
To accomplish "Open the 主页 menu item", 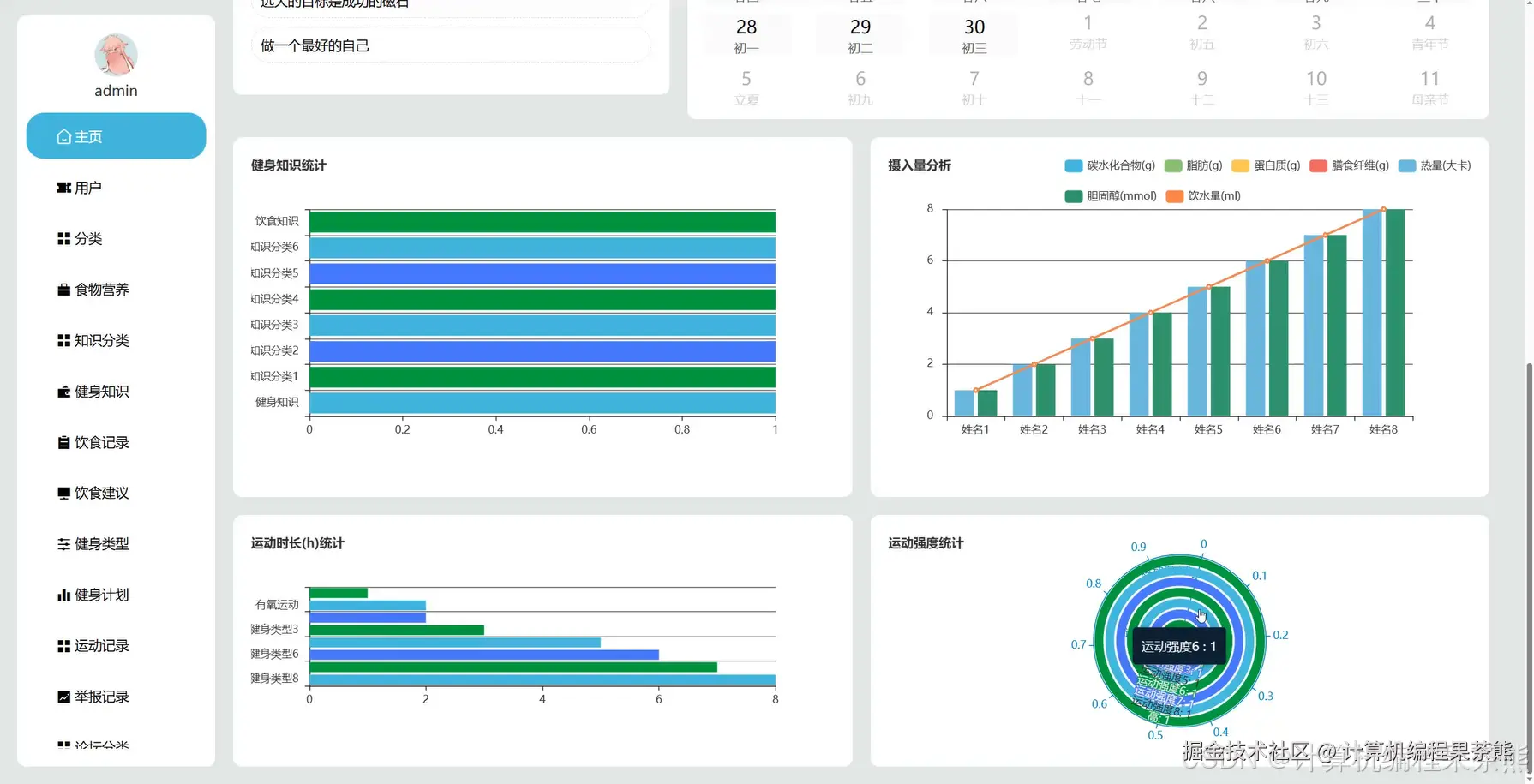I will click(x=116, y=136).
